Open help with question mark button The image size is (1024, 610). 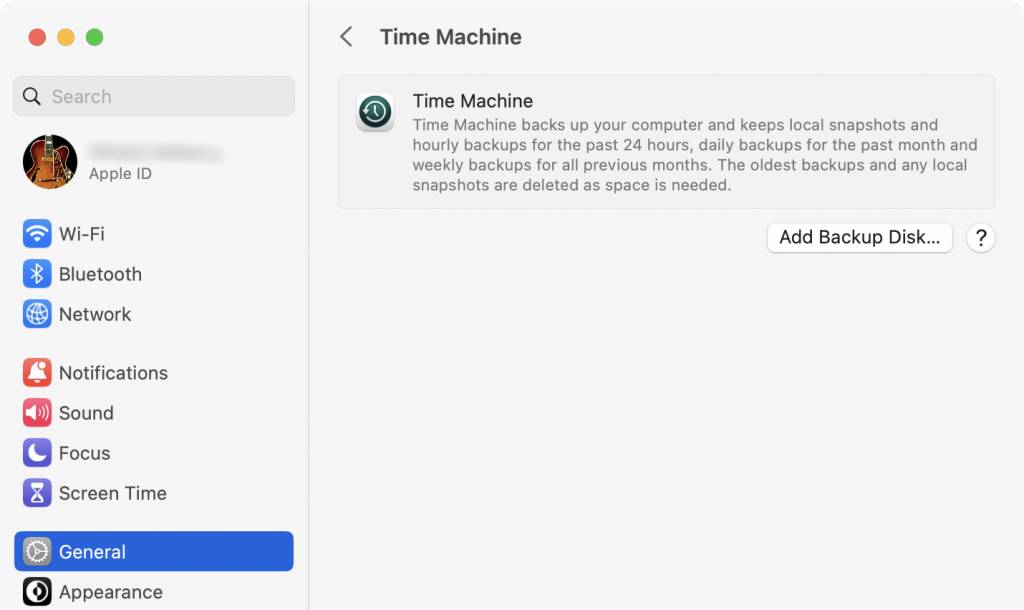click(980, 238)
